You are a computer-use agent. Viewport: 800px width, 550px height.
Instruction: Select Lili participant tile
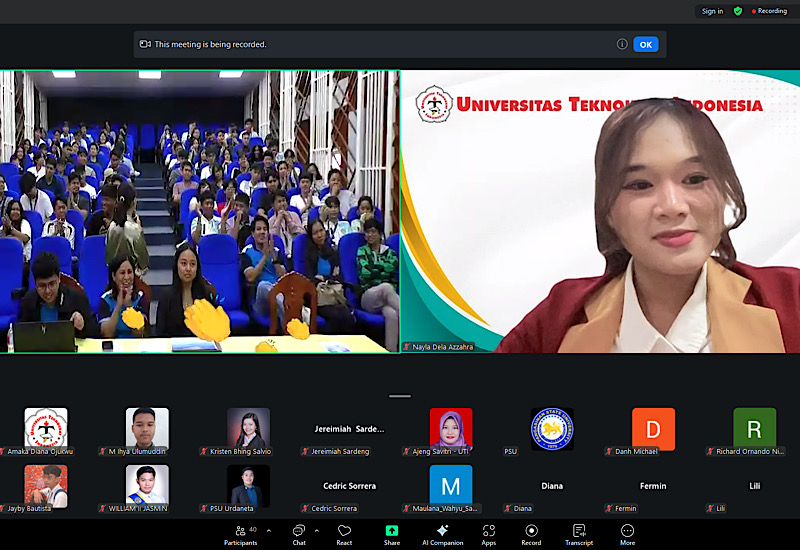754,488
